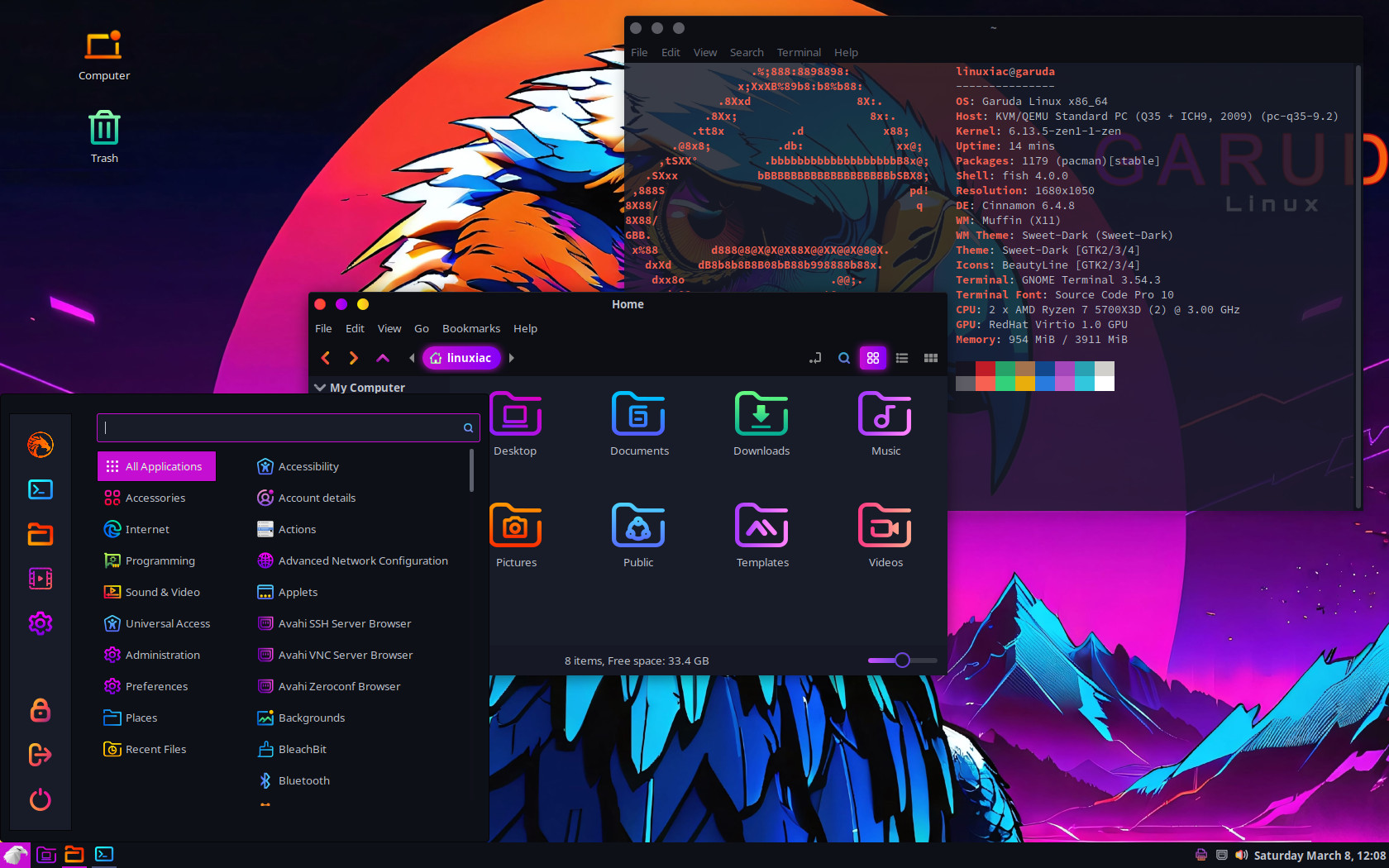The height and width of the screenshot is (868, 1389).
Task: Launch Advanced Network Configuration
Action: tap(360, 560)
